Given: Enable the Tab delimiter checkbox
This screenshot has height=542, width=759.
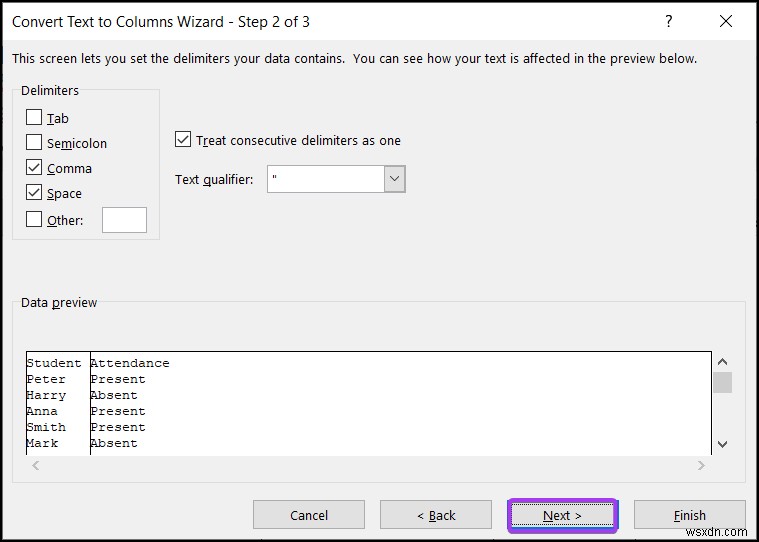Looking at the screenshot, I should pyautogui.click(x=34, y=118).
